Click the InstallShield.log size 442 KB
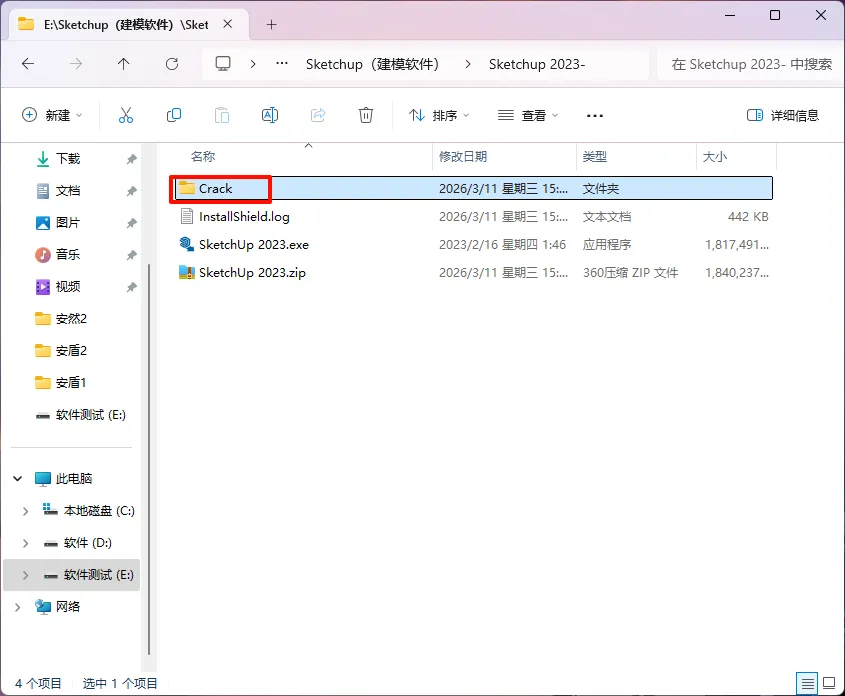 pyautogui.click(x=748, y=217)
